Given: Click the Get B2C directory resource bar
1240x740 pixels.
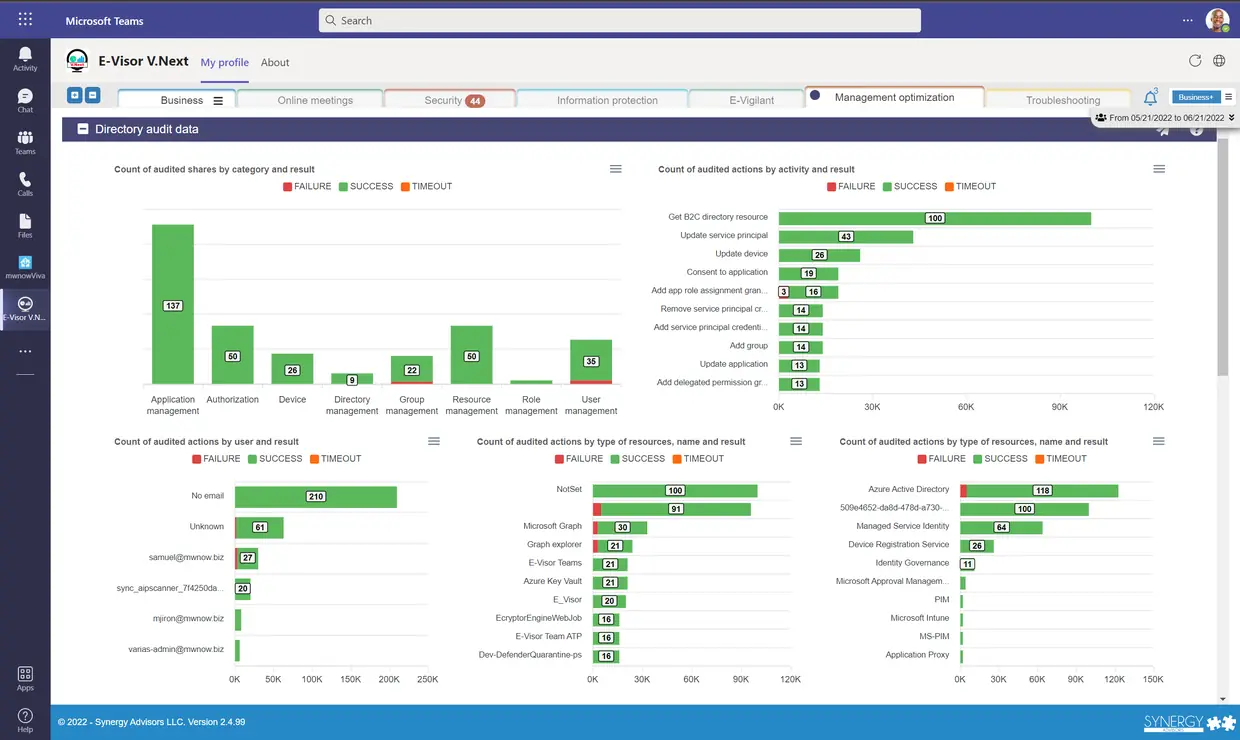Looking at the screenshot, I should coord(935,218).
